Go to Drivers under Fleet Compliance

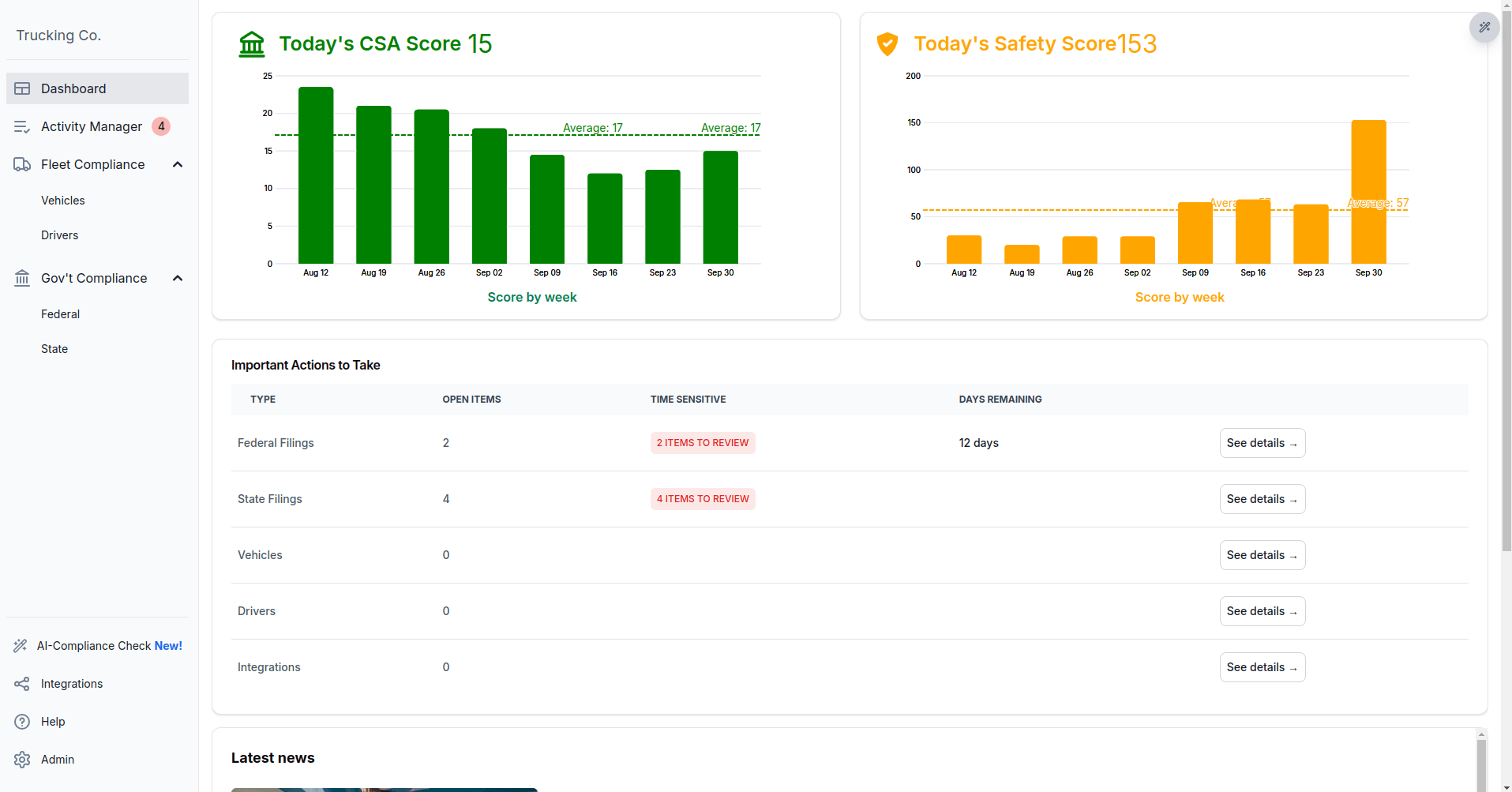coord(60,235)
